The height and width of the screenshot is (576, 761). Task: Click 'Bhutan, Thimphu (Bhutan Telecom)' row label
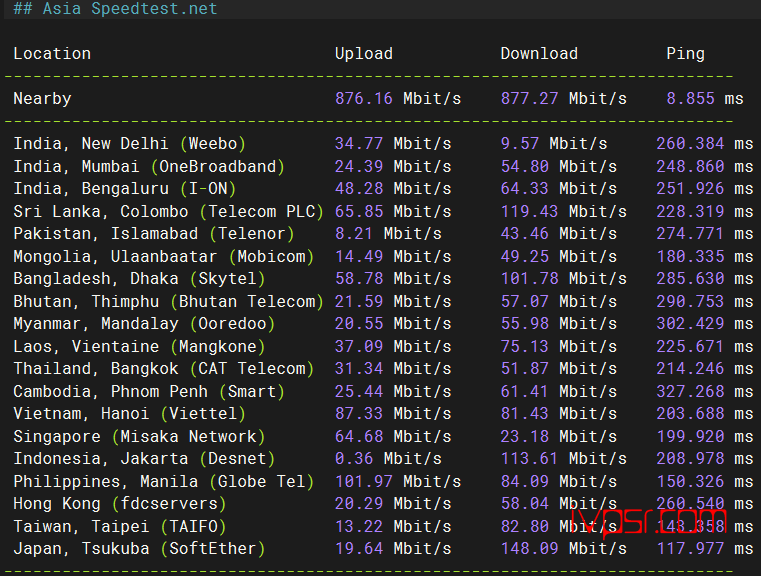(x=168, y=302)
